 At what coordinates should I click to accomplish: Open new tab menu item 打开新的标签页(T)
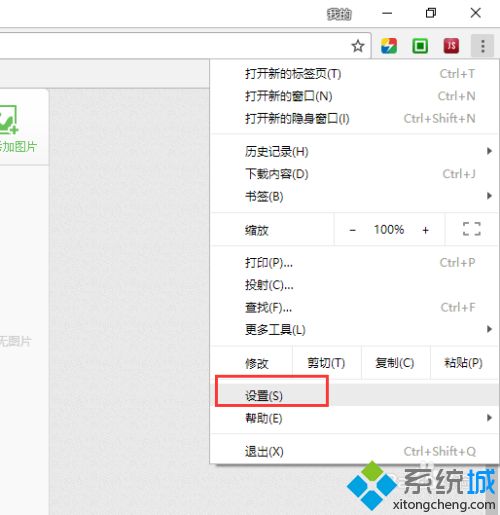coord(354,74)
